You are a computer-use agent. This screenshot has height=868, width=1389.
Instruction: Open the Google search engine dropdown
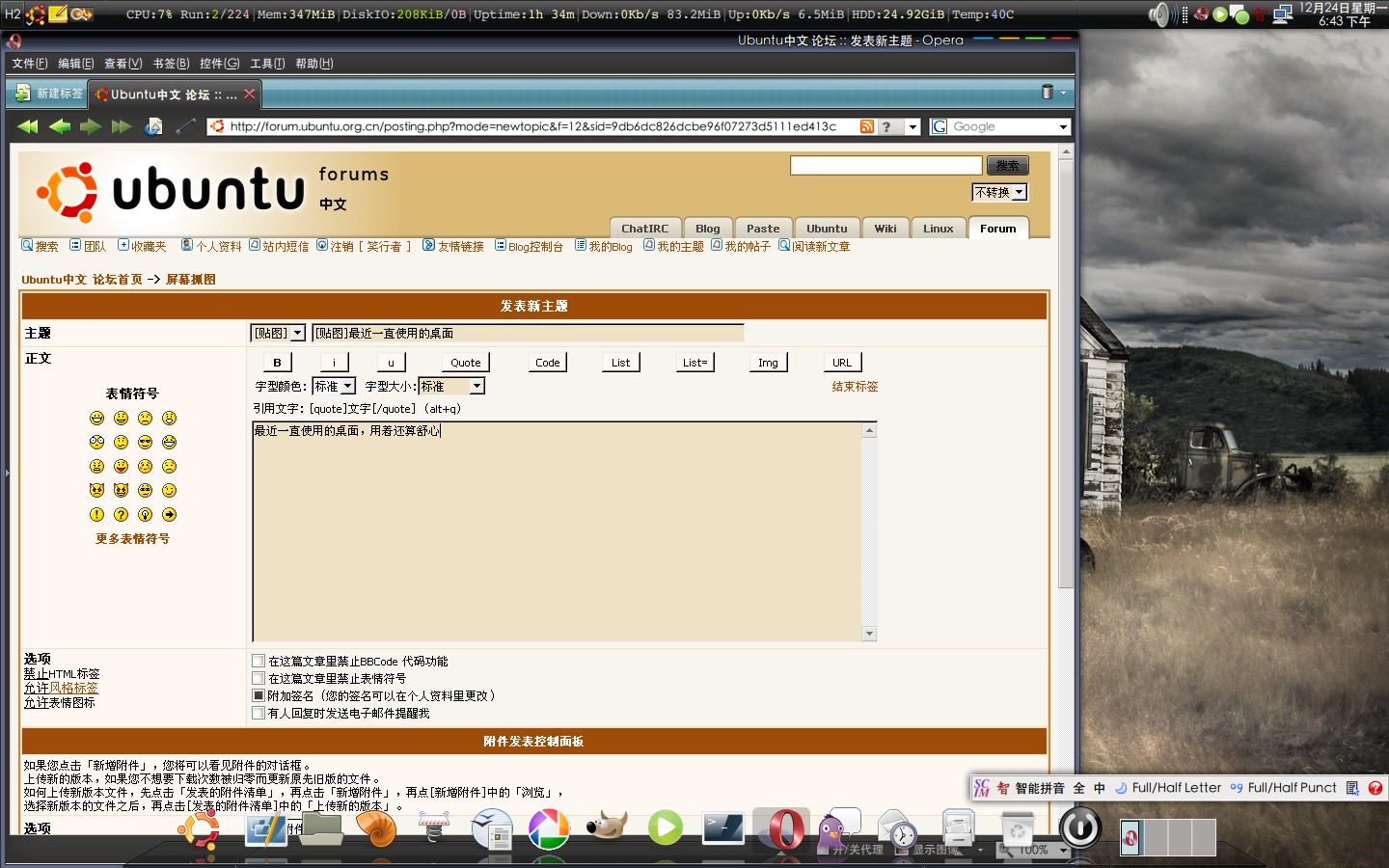point(1063,126)
